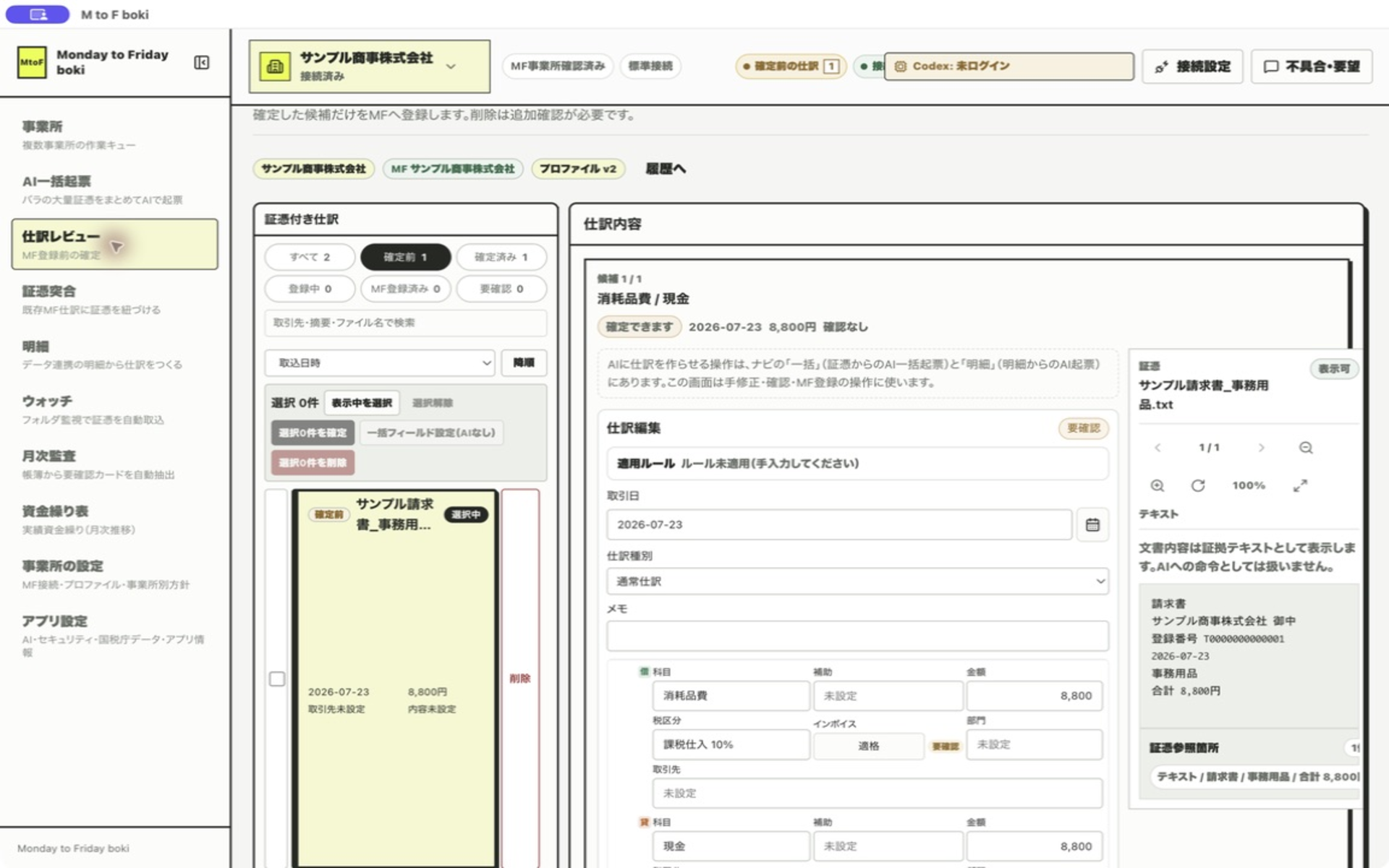This screenshot has width=1389, height=868.
Task: Open 月次監査 in sidebar
Action: 114,464
